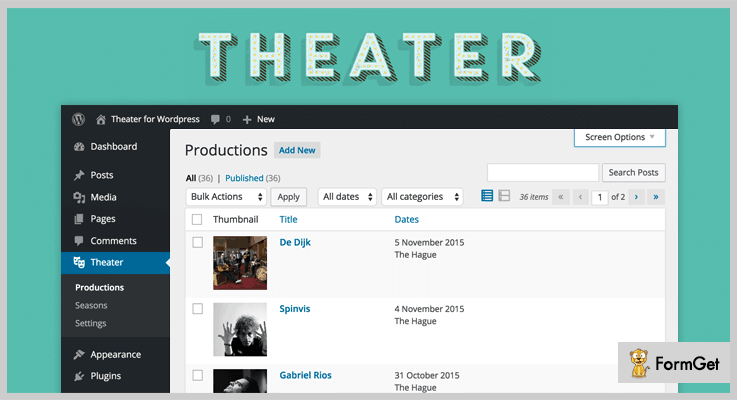Go to the next page arrow
Viewport: 737px width, 400px height.
tap(636, 197)
